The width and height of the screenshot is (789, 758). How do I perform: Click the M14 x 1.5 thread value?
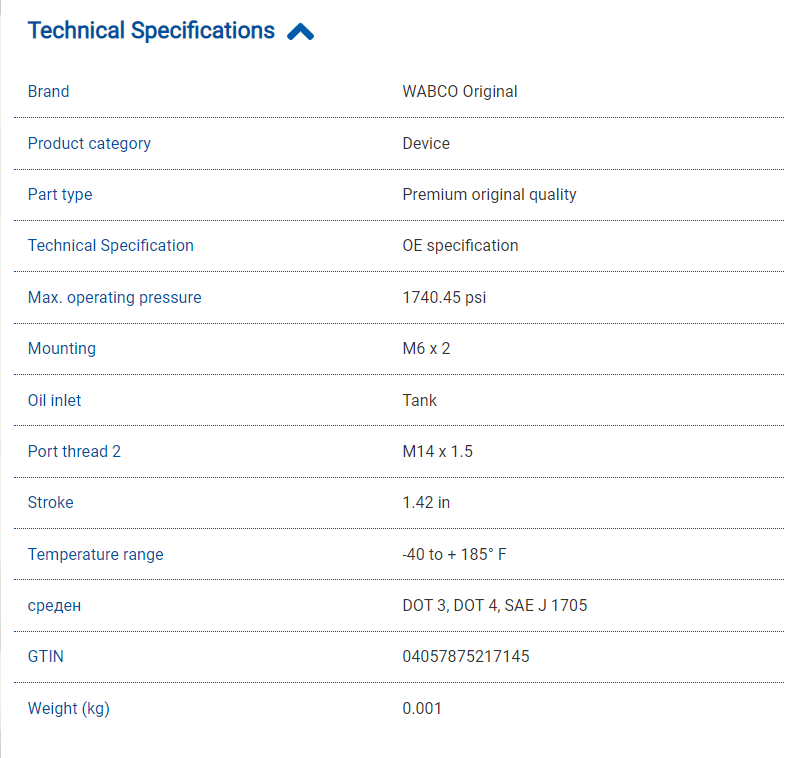click(x=437, y=452)
